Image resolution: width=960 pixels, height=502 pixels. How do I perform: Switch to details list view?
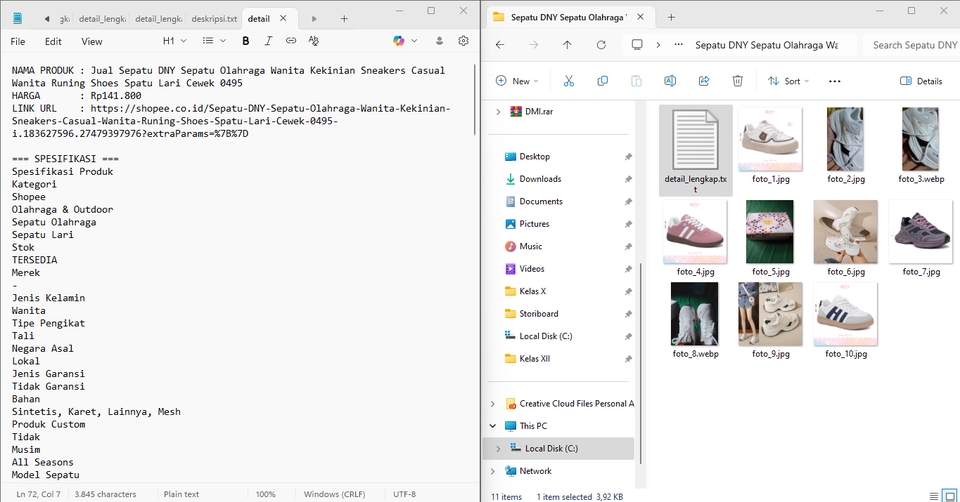click(x=933, y=495)
